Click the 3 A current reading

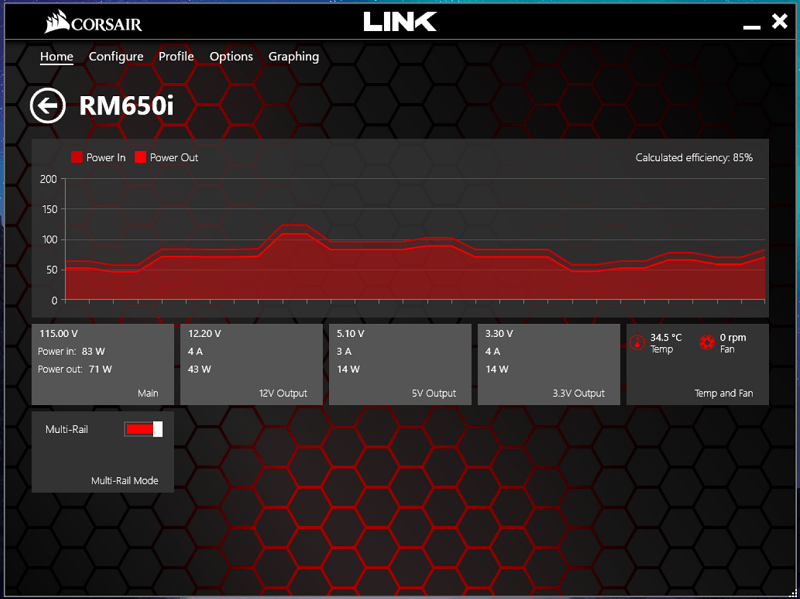click(344, 352)
